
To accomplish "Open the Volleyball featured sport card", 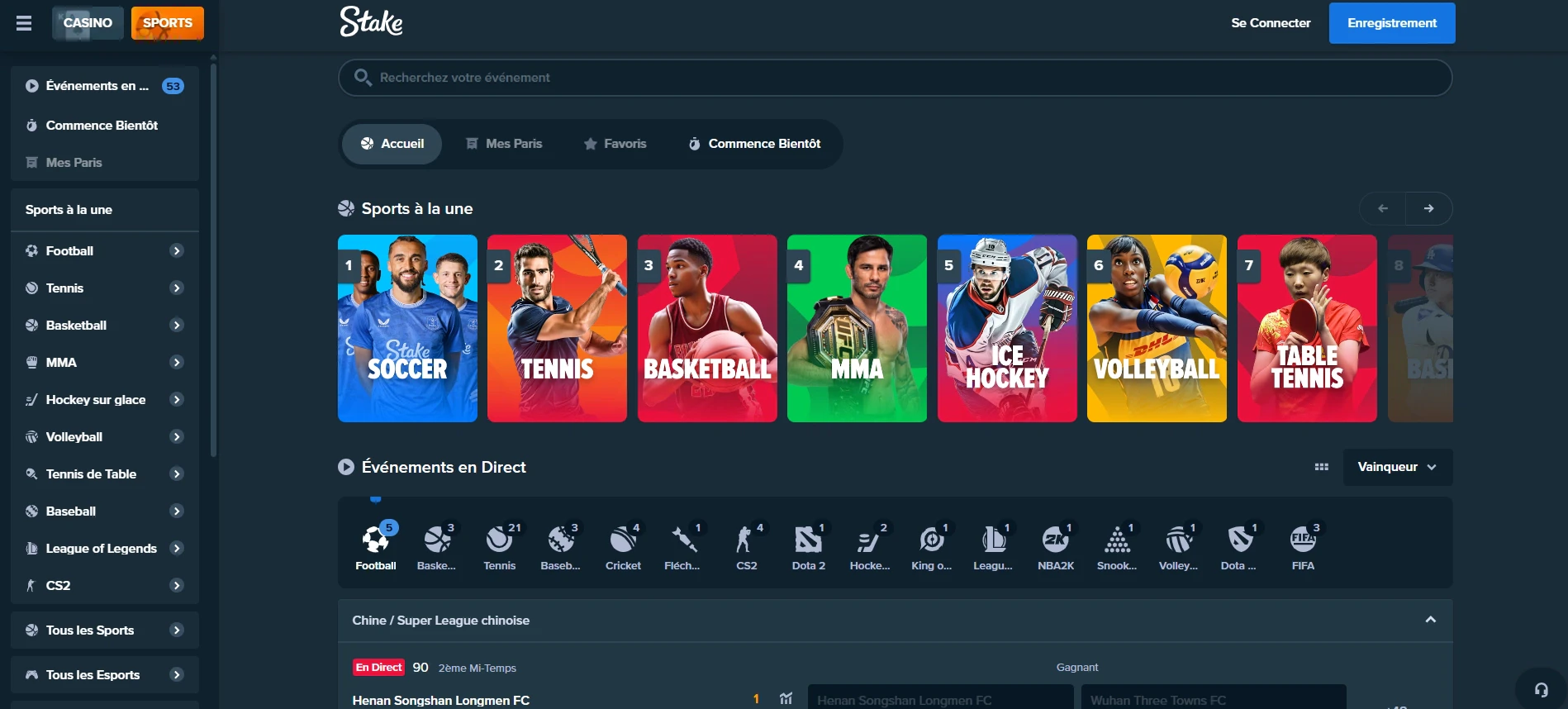I will [1157, 329].
